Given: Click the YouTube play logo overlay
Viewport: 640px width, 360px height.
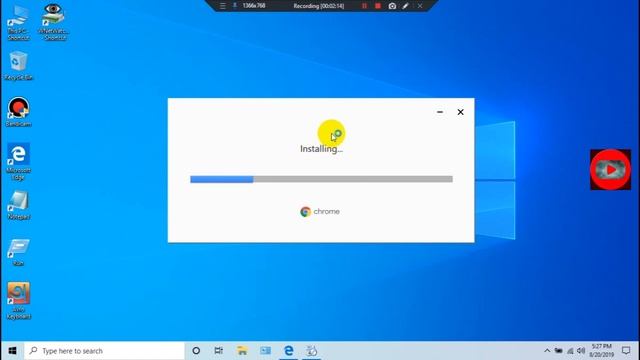Looking at the screenshot, I should point(611,169).
